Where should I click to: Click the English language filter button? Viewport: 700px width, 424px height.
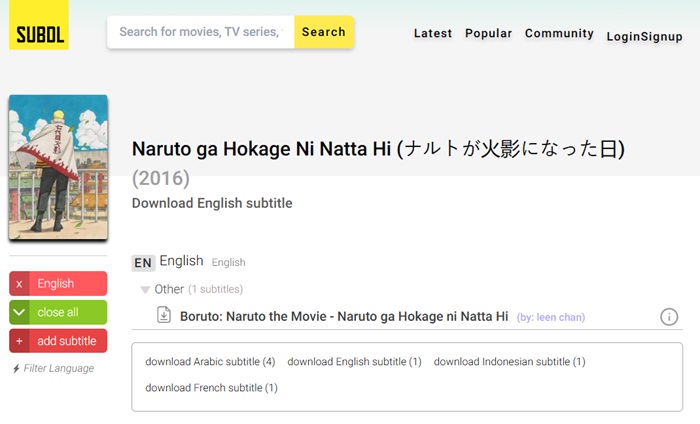click(x=58, y=283)
